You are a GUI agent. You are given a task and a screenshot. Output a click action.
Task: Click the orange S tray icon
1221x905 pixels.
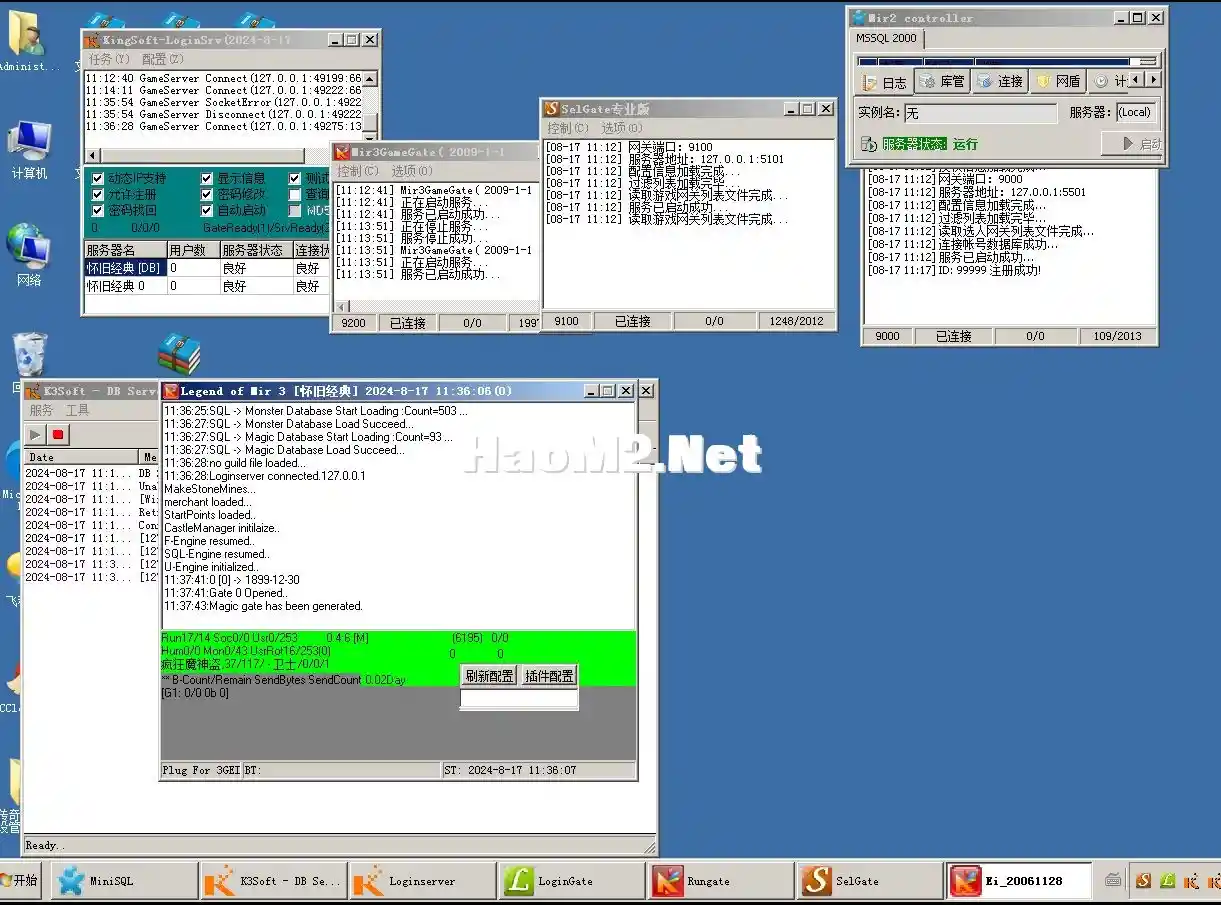(1143, 881)
